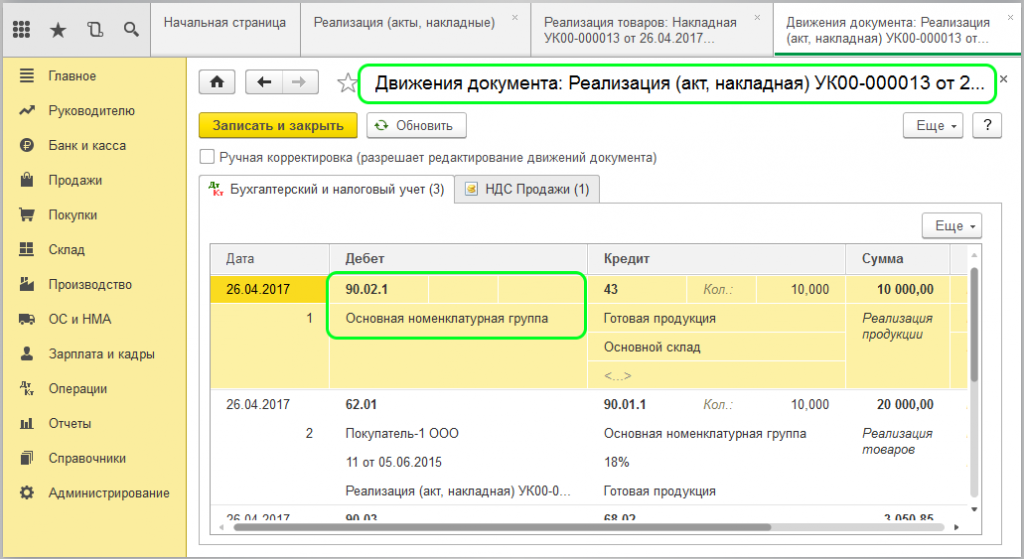Open help with the question mark button

tap(987, 125)
